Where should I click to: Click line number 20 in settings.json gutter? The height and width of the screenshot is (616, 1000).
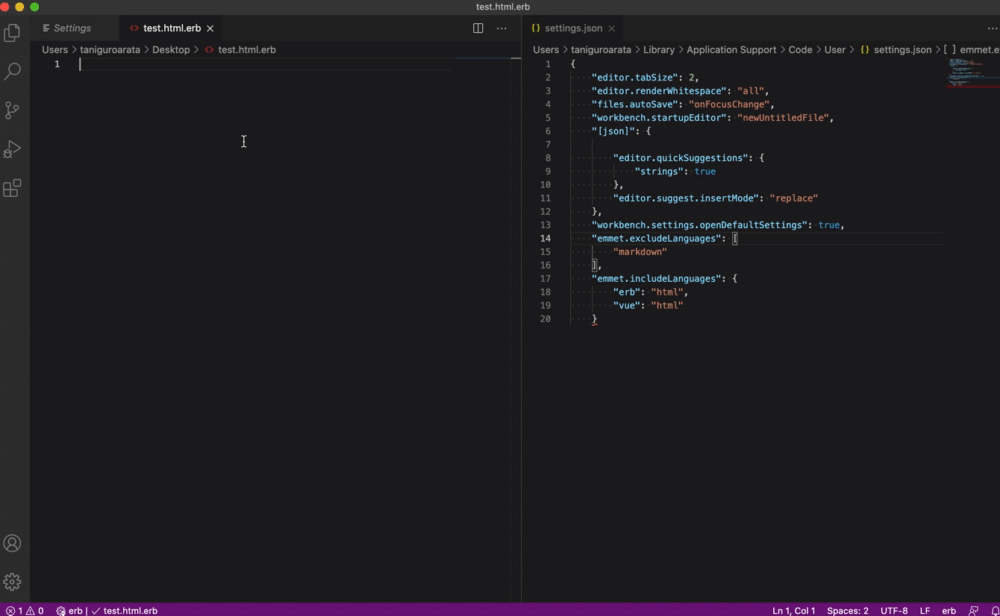pos(545,318)
